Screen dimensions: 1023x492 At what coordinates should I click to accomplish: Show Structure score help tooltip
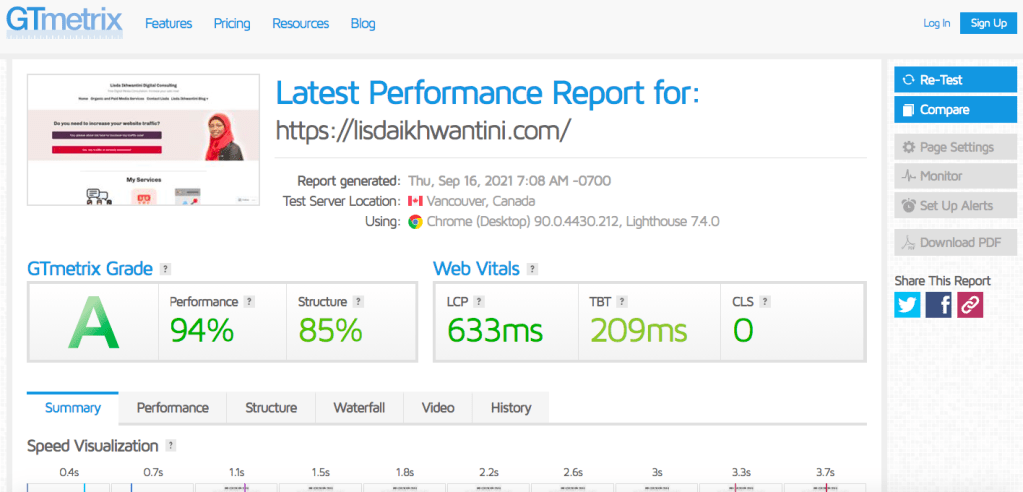point(358,301)
